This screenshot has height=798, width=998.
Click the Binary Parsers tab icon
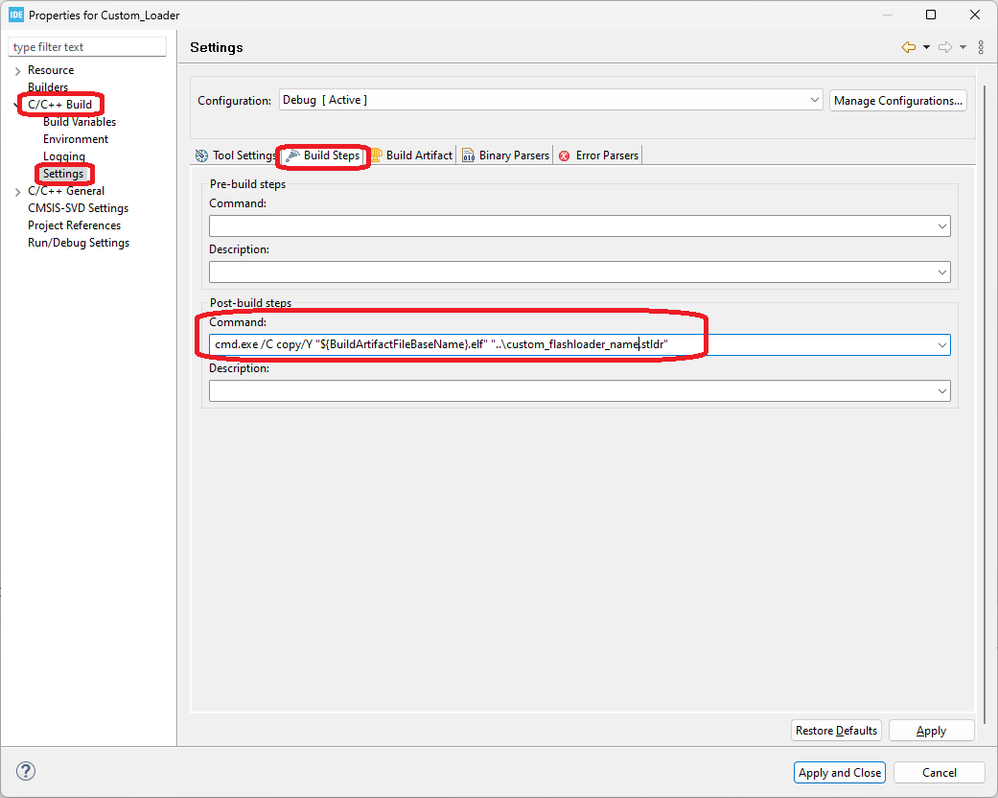coord(468,156)
